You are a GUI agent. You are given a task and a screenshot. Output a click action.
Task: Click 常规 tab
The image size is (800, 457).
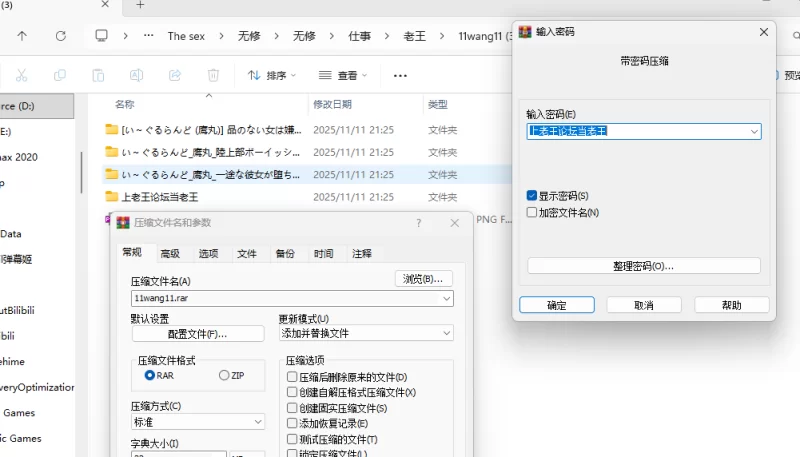point(132,252)
